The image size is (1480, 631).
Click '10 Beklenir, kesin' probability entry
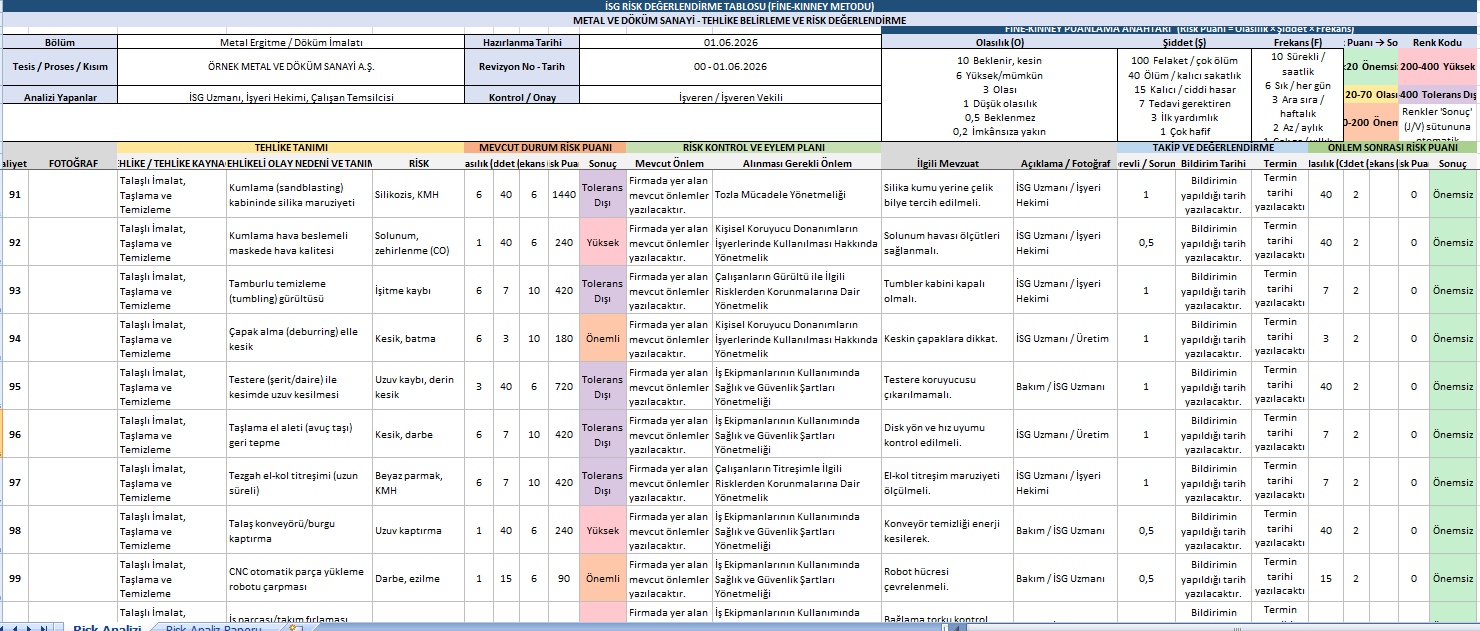(999, 61)
